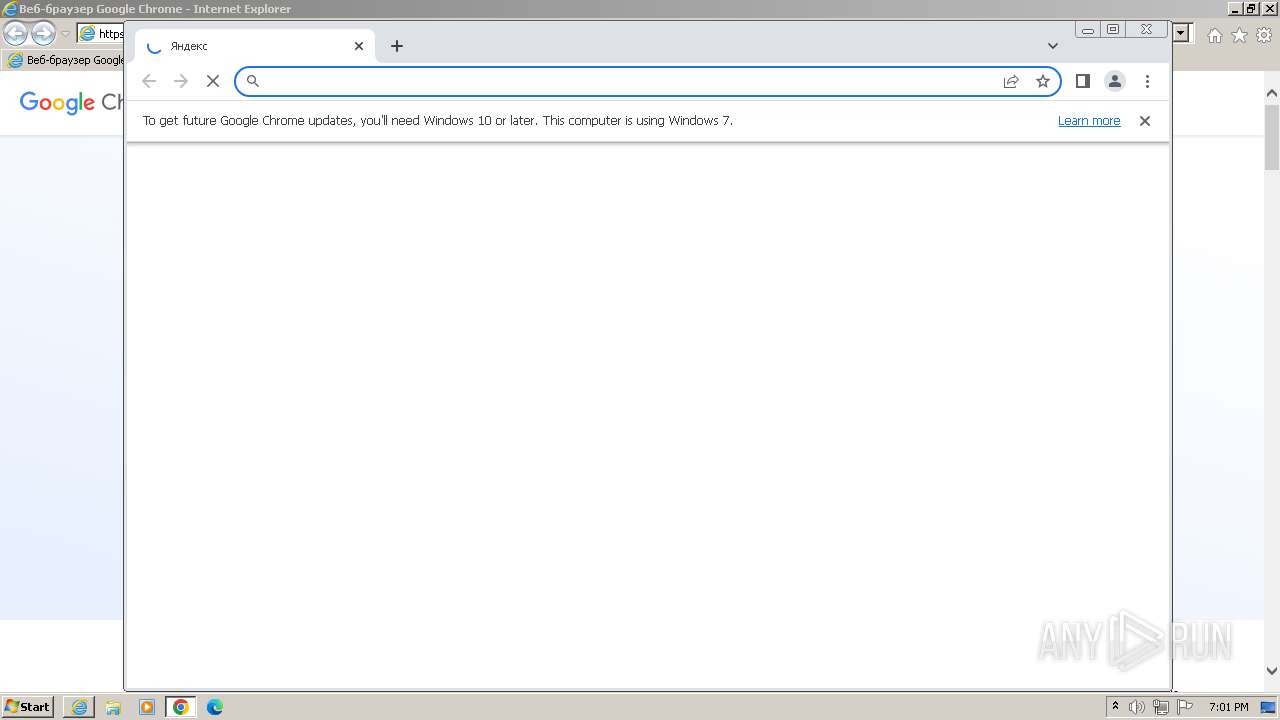1280x720 pixels.
Task: Go forward in Internet Explorer
Action: [43, 33]
